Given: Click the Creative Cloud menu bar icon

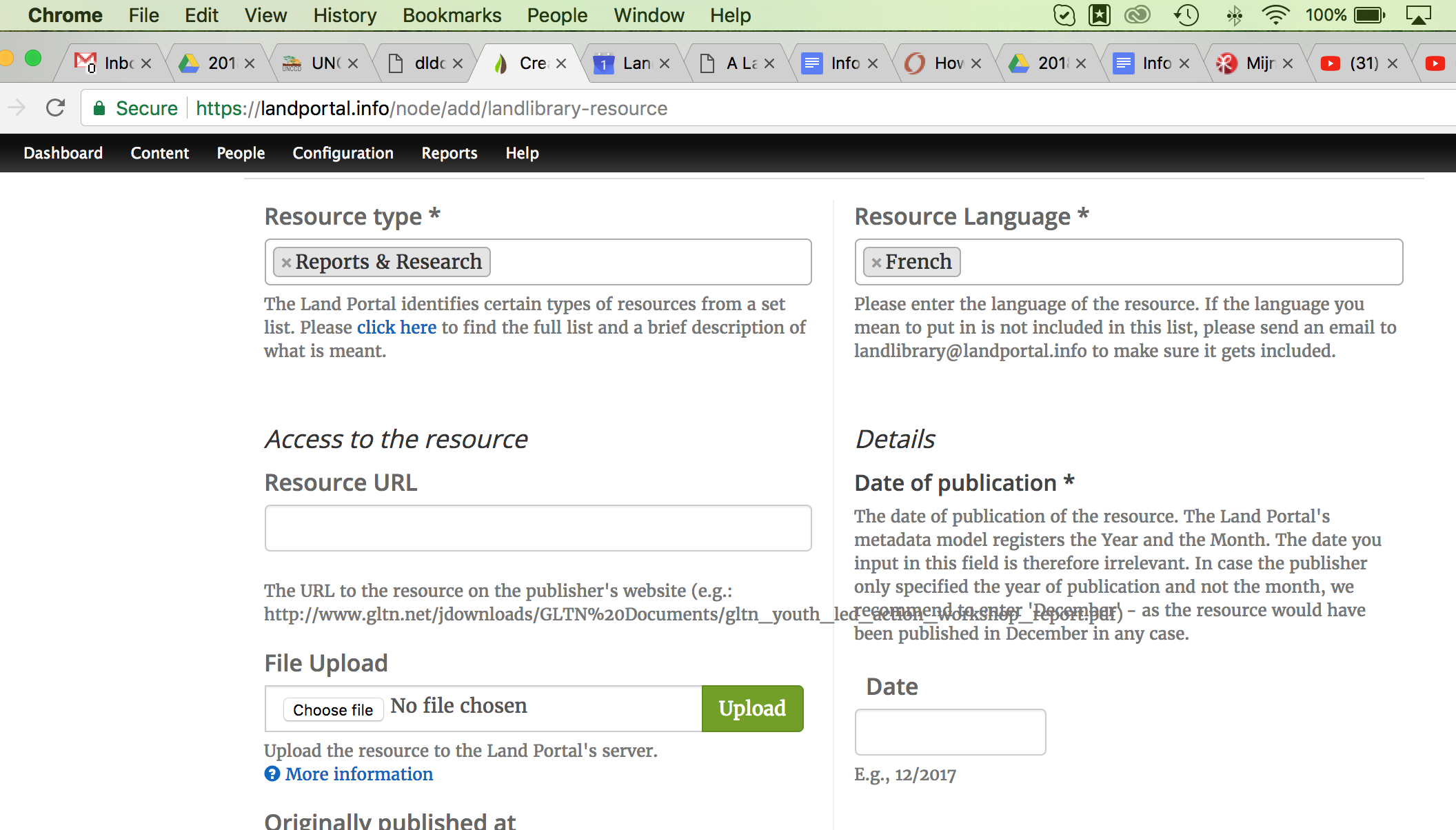Looking at the screenshot, I should [1137, 15].
